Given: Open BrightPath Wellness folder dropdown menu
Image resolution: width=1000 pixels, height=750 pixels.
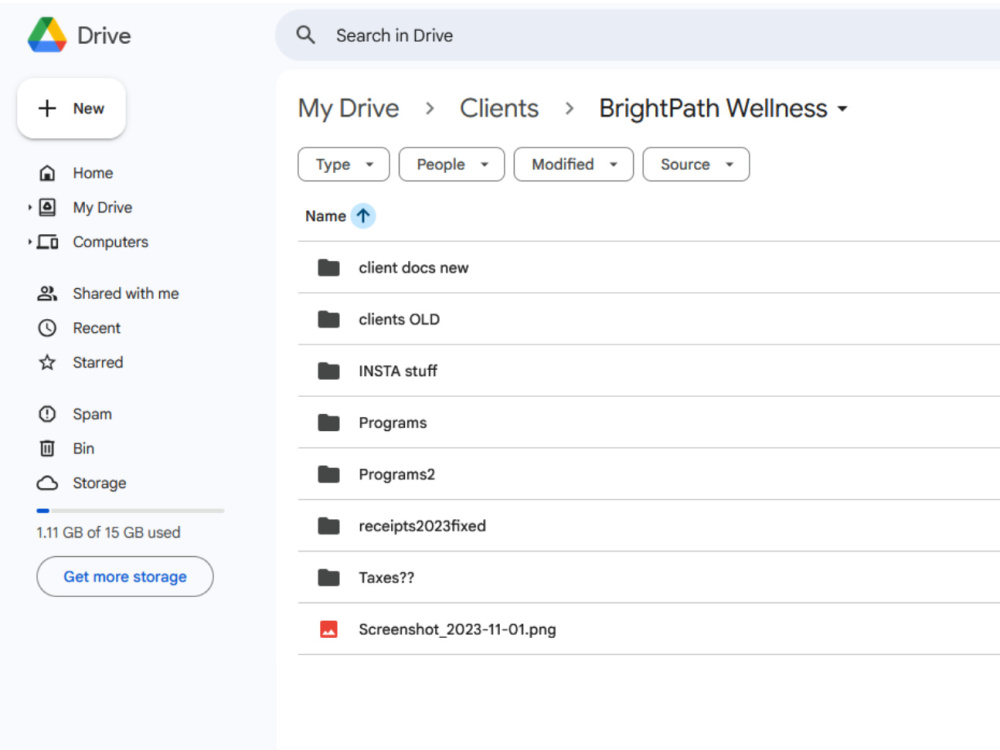Looking at the screenshot, I should click(x=842, y=109).
